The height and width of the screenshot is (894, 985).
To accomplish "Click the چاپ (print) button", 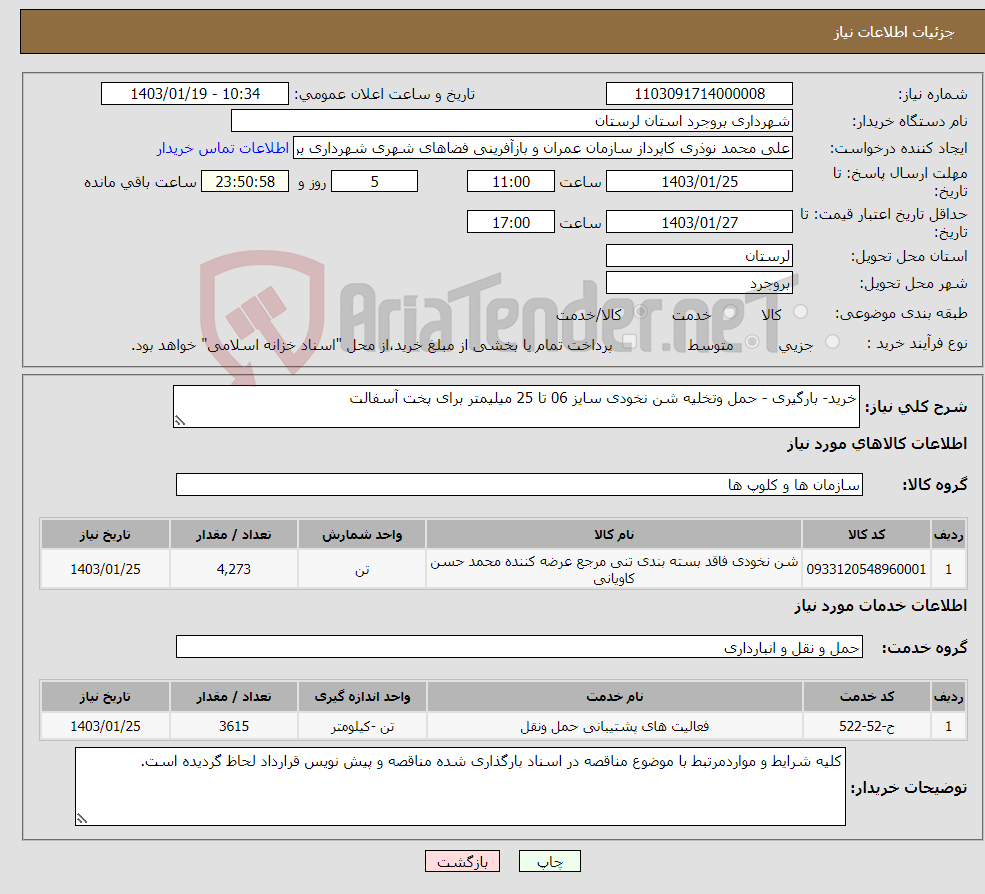I will [x=550, y=861].
